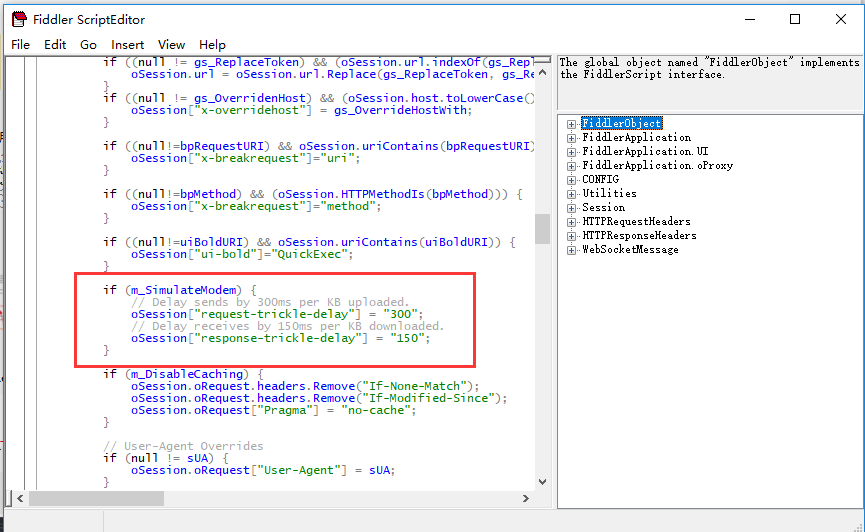Maximize the Fiddler ScriptEditor window
Screen dimensions: 865x532
pos(795,19)
